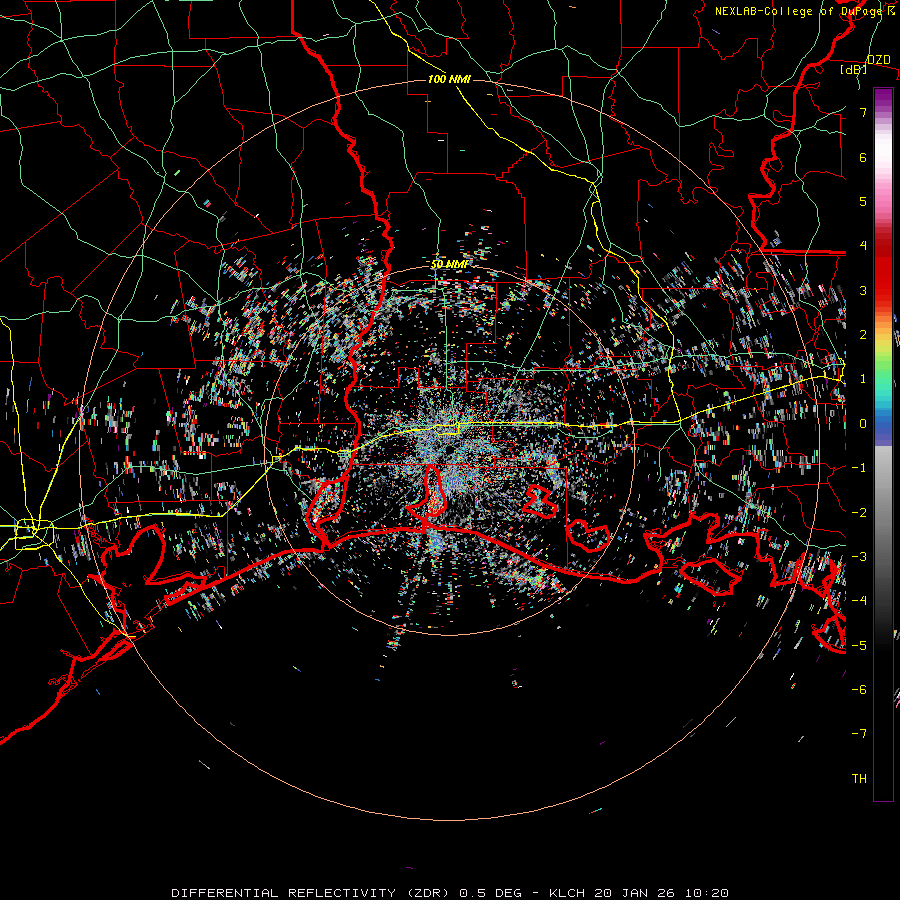
Task: Click the KLCH station identifier in the caption
Action: (x=567, y=893)
